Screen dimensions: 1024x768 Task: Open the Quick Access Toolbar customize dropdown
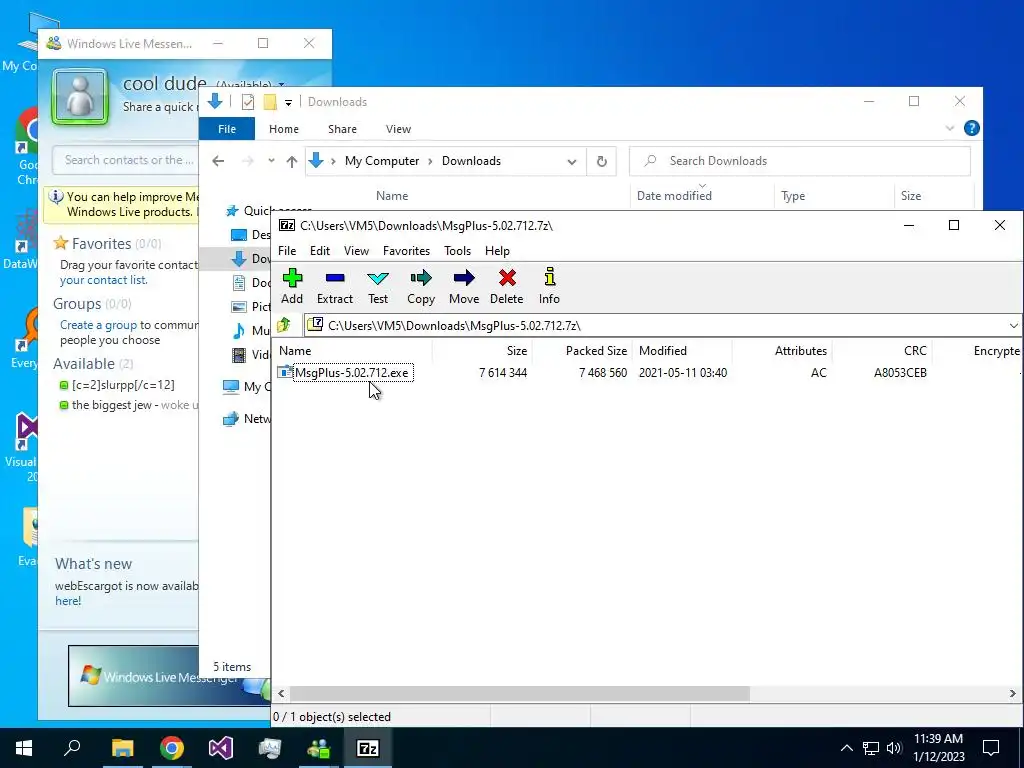coord(288,103)
